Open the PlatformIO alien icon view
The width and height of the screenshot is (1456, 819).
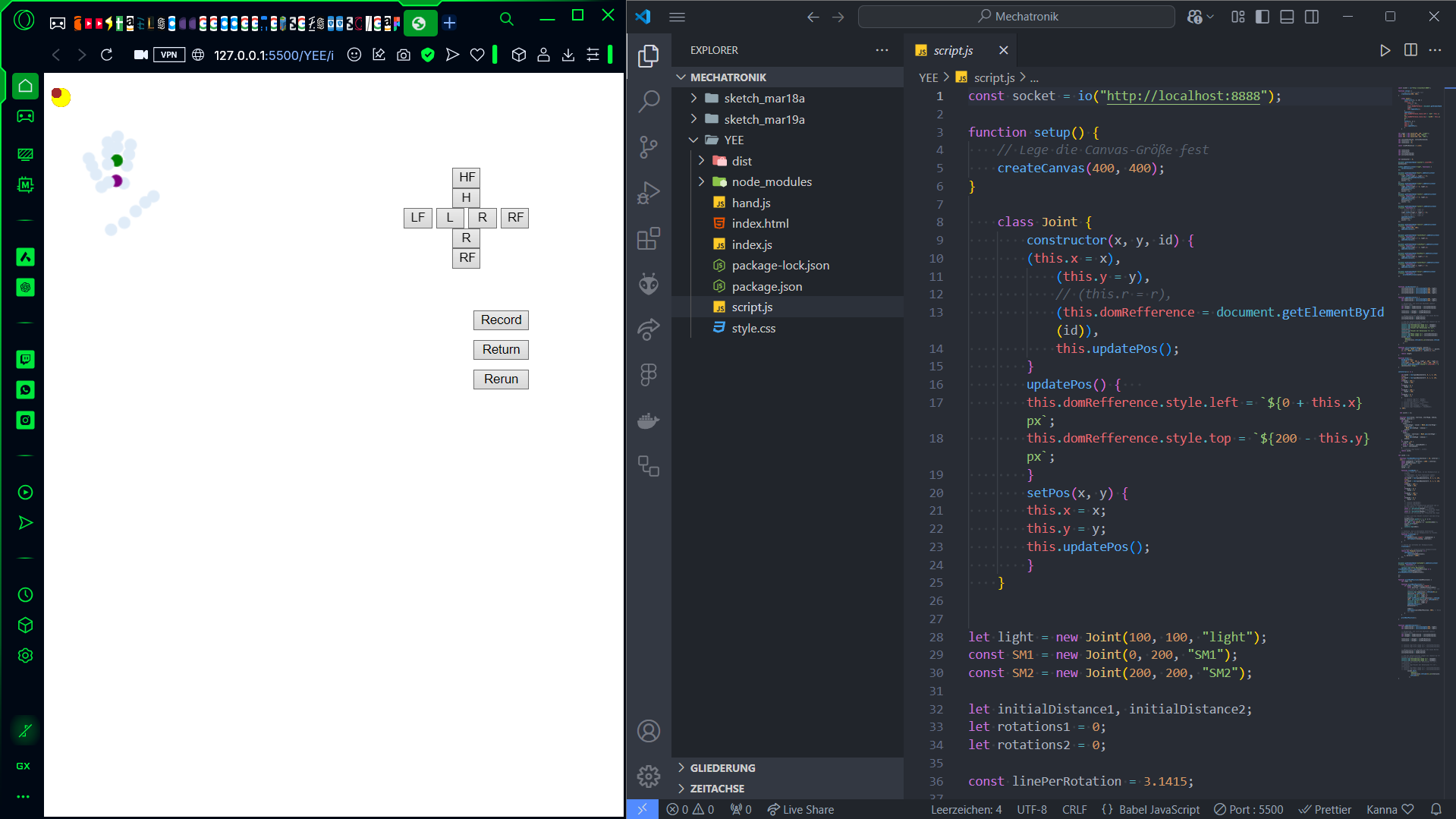(649, 284)
